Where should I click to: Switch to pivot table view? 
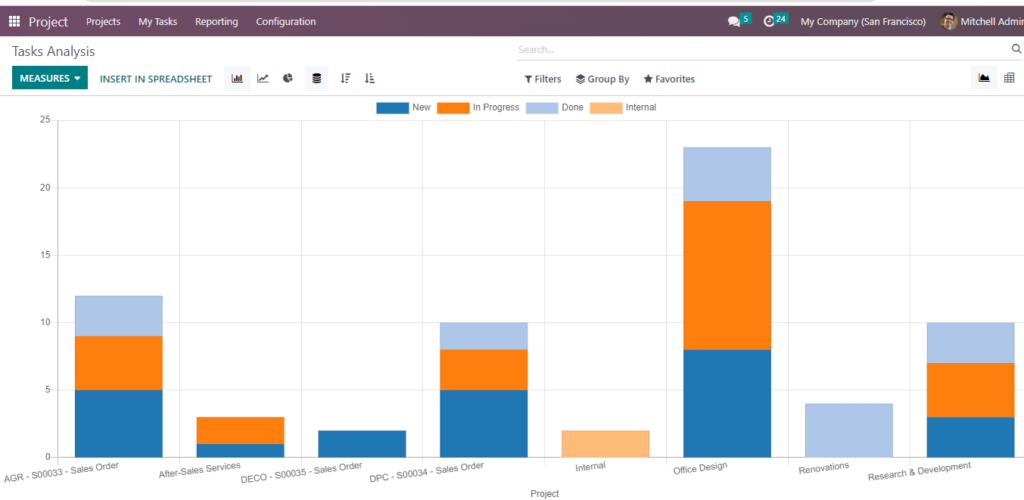click(1008, 78)
